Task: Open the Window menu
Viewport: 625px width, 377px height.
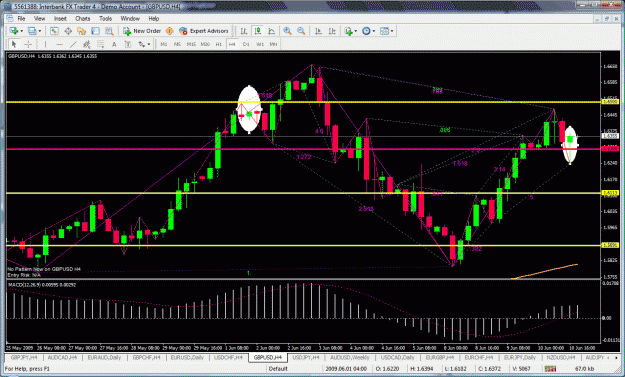Action: [x=130, y=18]
